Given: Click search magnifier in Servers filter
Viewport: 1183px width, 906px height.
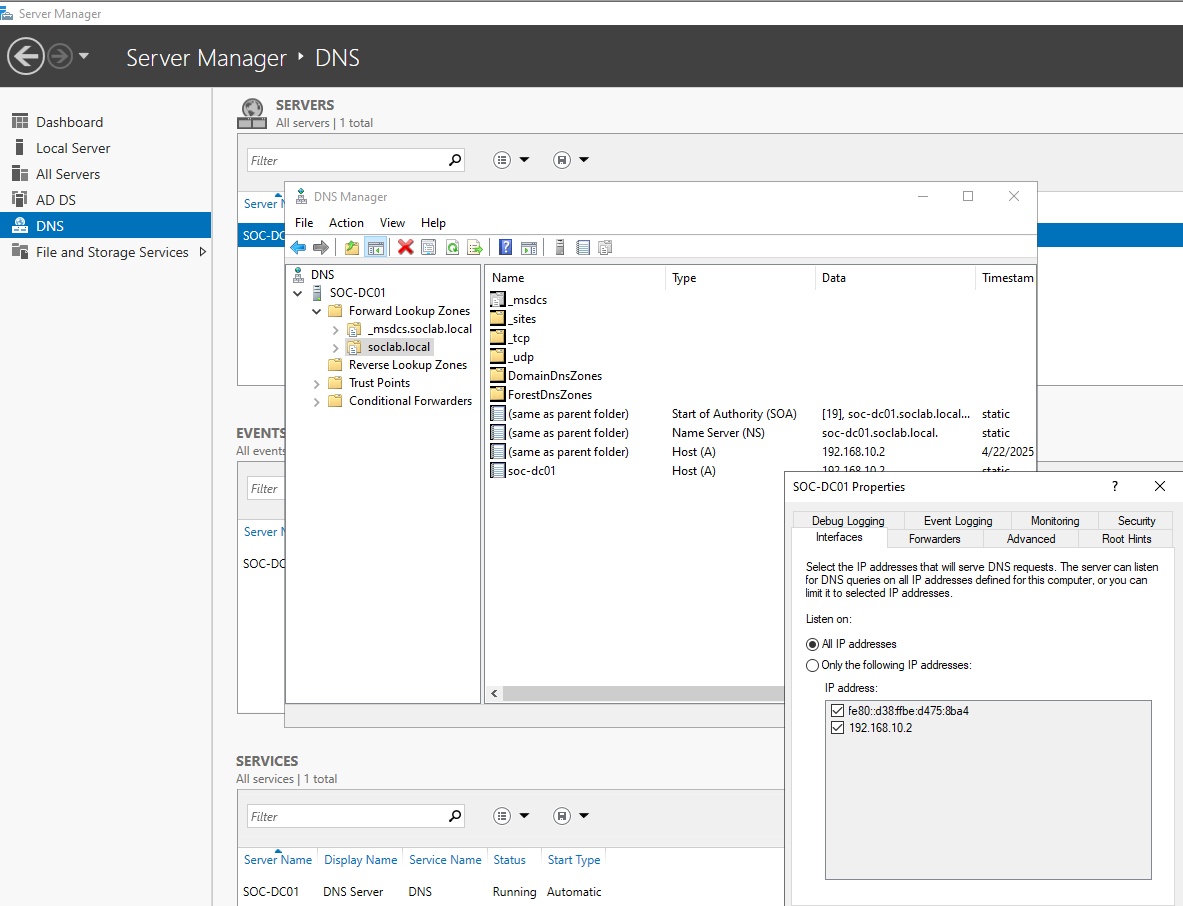Looking at the screenshot, I should click(x=455, y=160).
